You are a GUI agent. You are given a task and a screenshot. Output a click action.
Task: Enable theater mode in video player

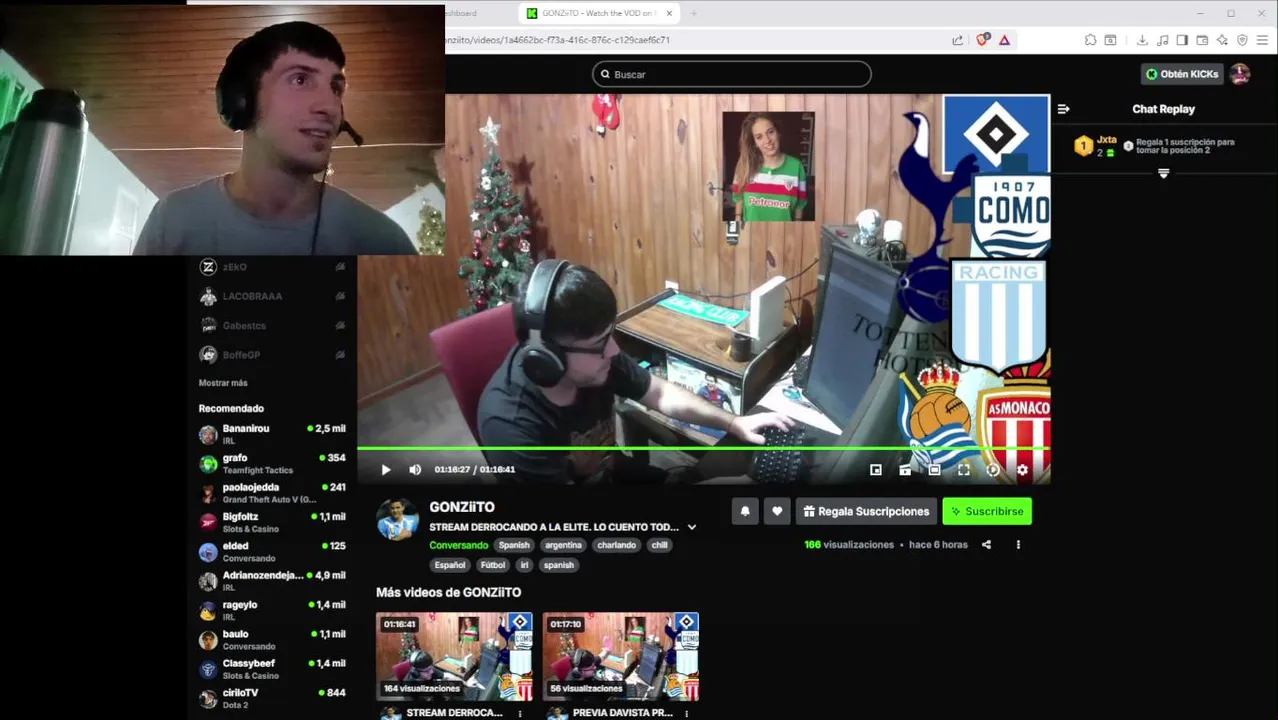pyautogui.click(x=934, y=470)
